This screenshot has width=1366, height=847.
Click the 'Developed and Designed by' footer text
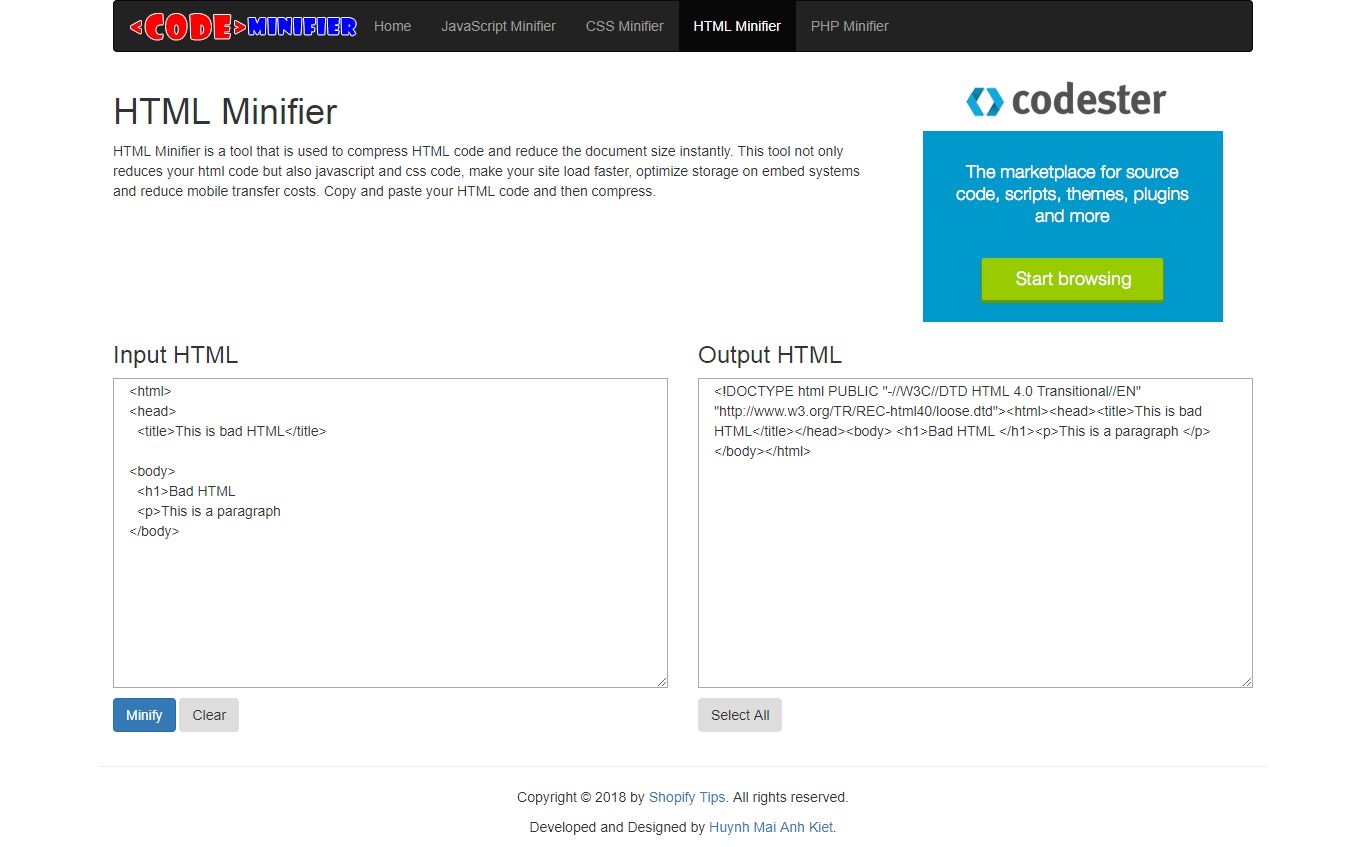pos(617,827)
